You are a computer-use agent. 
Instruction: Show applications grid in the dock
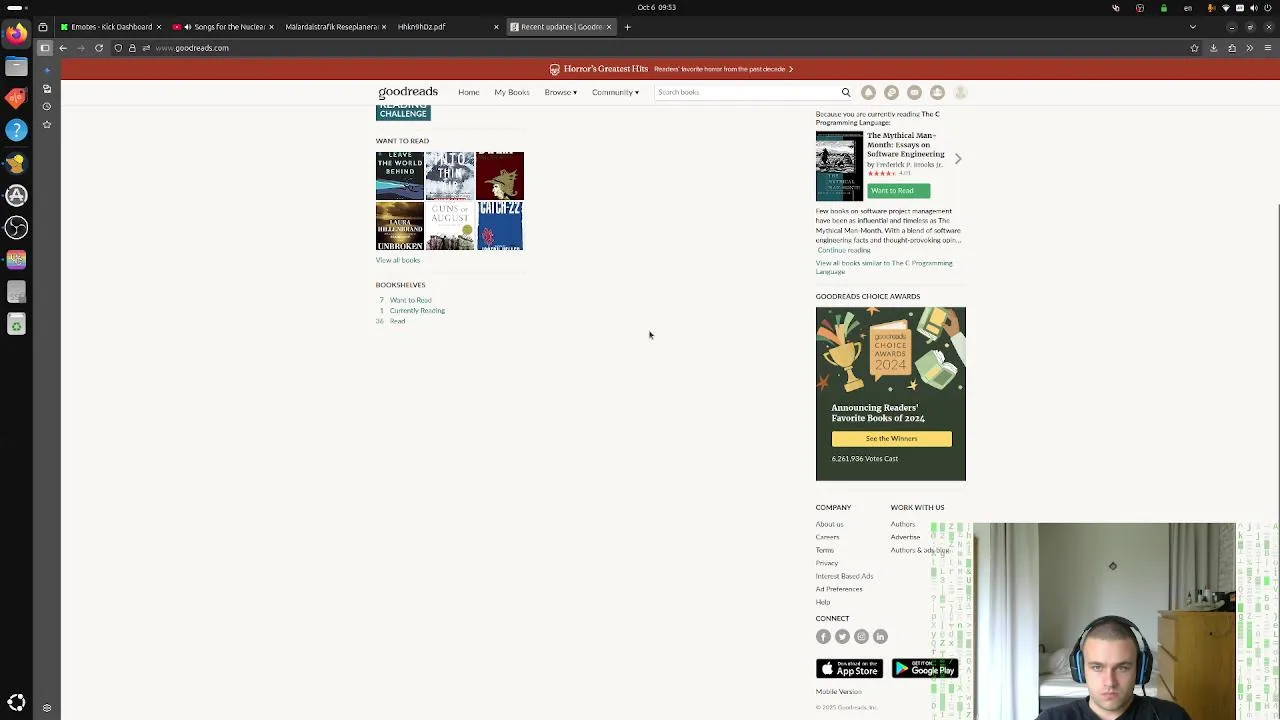pyautogui.click(x=16, y=702)
